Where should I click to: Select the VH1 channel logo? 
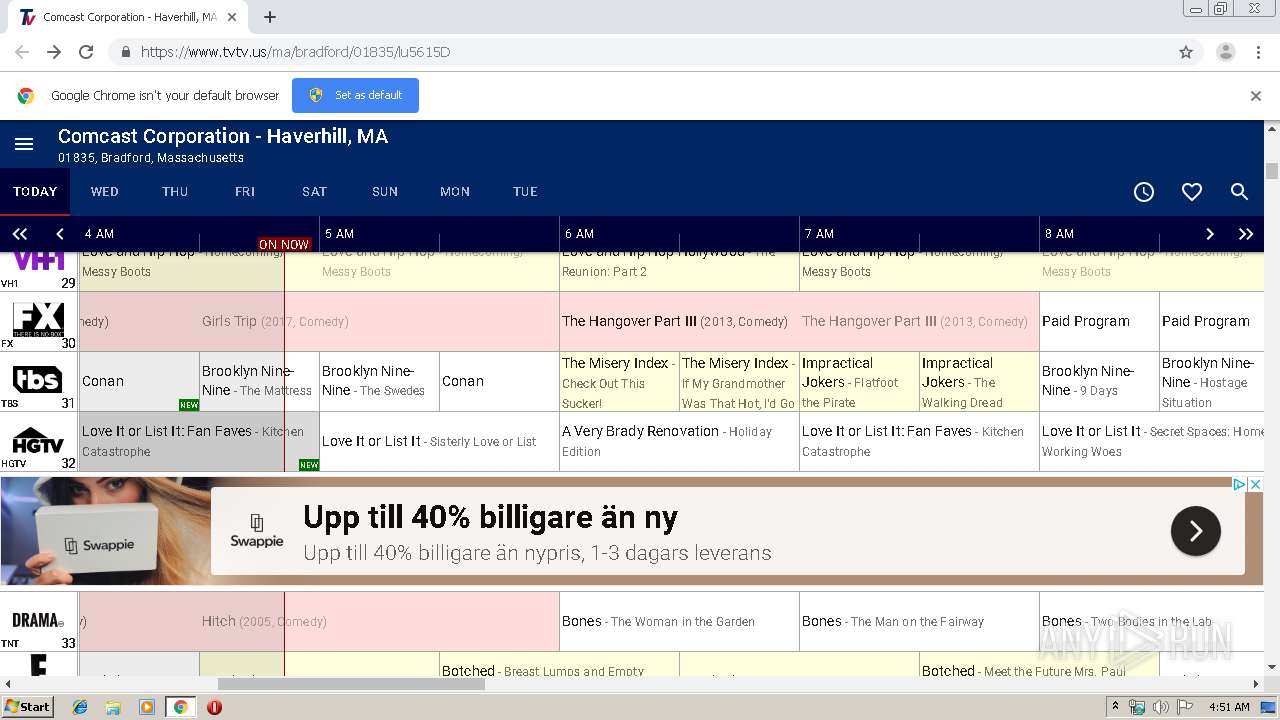coord(38,262)
